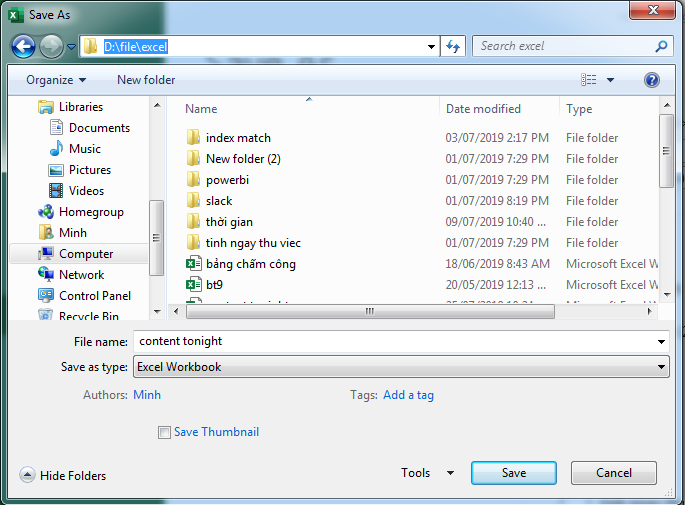Click the File name input field
The image size is (685, 505).
coord(401,341)
